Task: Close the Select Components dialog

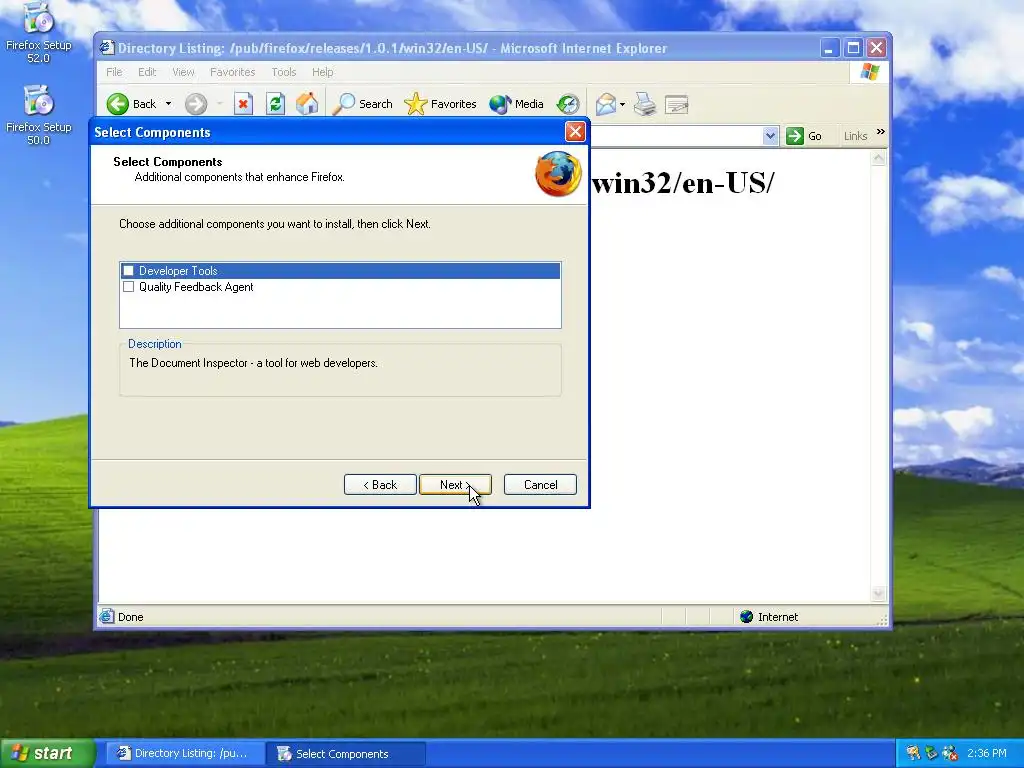Action: (x=575, y=132)
